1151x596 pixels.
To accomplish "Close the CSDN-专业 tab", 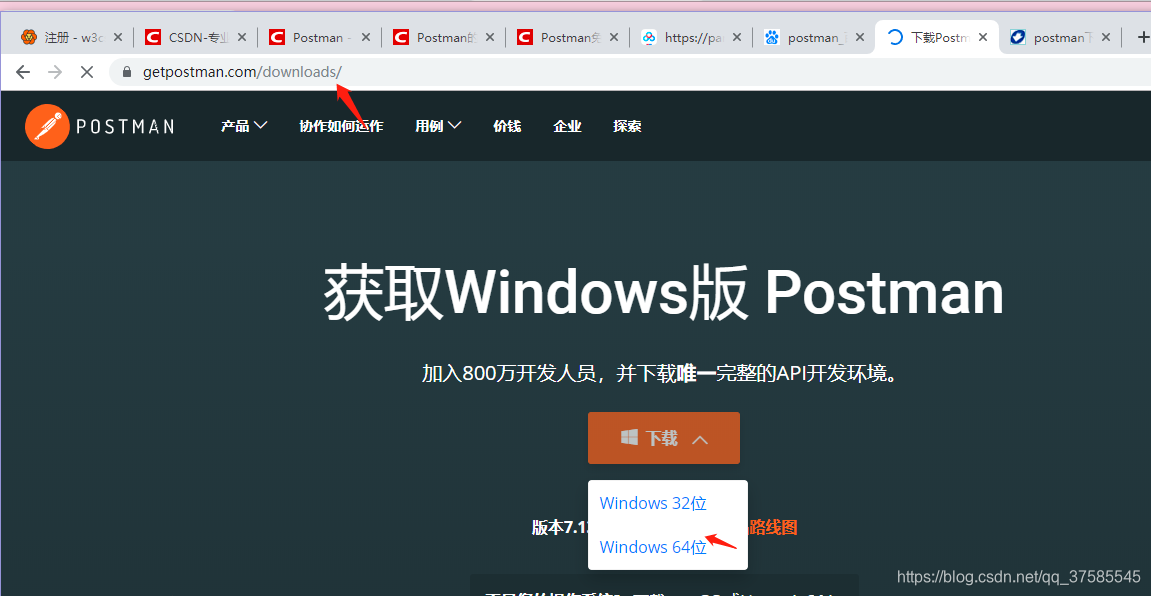I will click(x=242, y=37).
